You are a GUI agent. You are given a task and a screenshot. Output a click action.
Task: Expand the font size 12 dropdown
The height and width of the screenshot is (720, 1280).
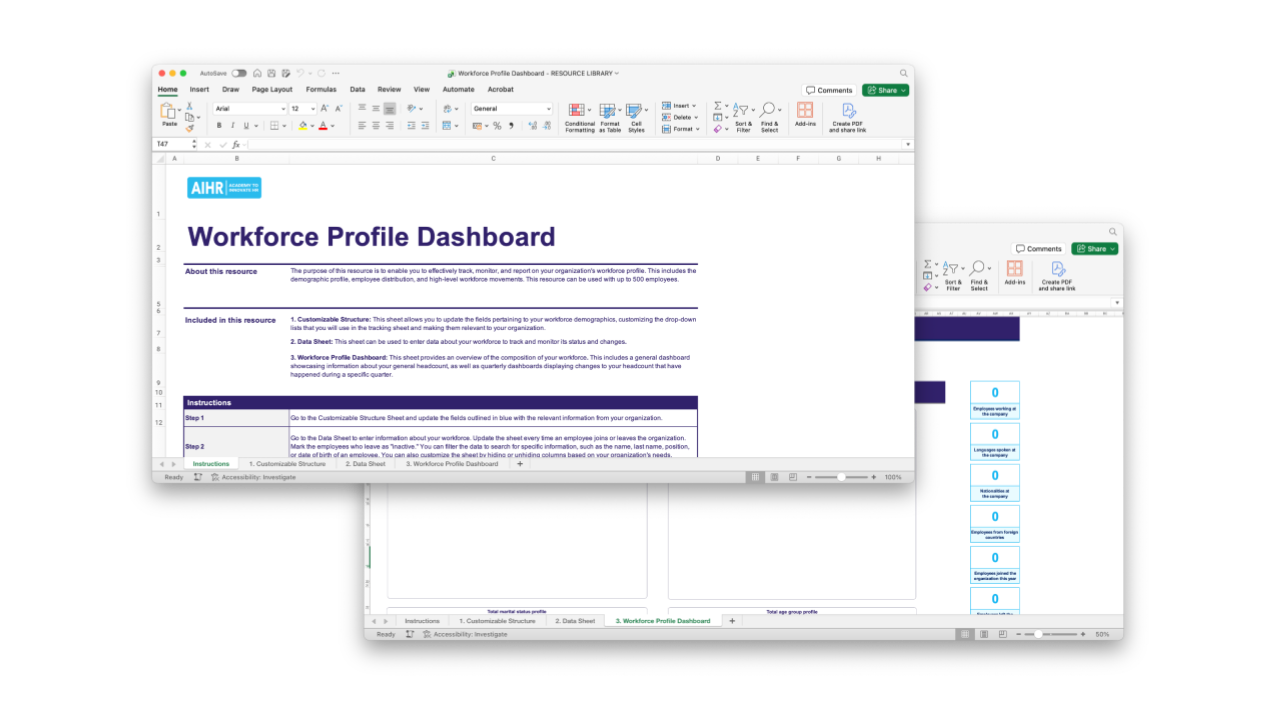312,108
